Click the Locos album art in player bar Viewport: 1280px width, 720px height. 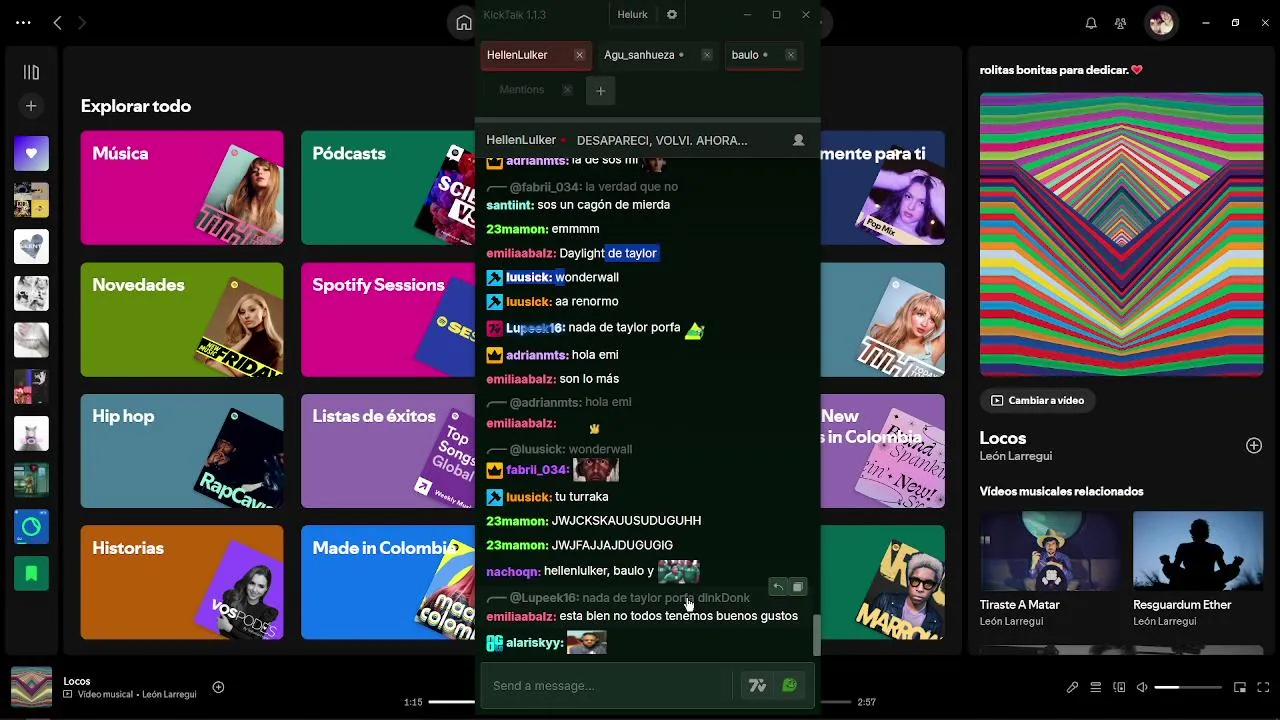(x=31, y=687)
